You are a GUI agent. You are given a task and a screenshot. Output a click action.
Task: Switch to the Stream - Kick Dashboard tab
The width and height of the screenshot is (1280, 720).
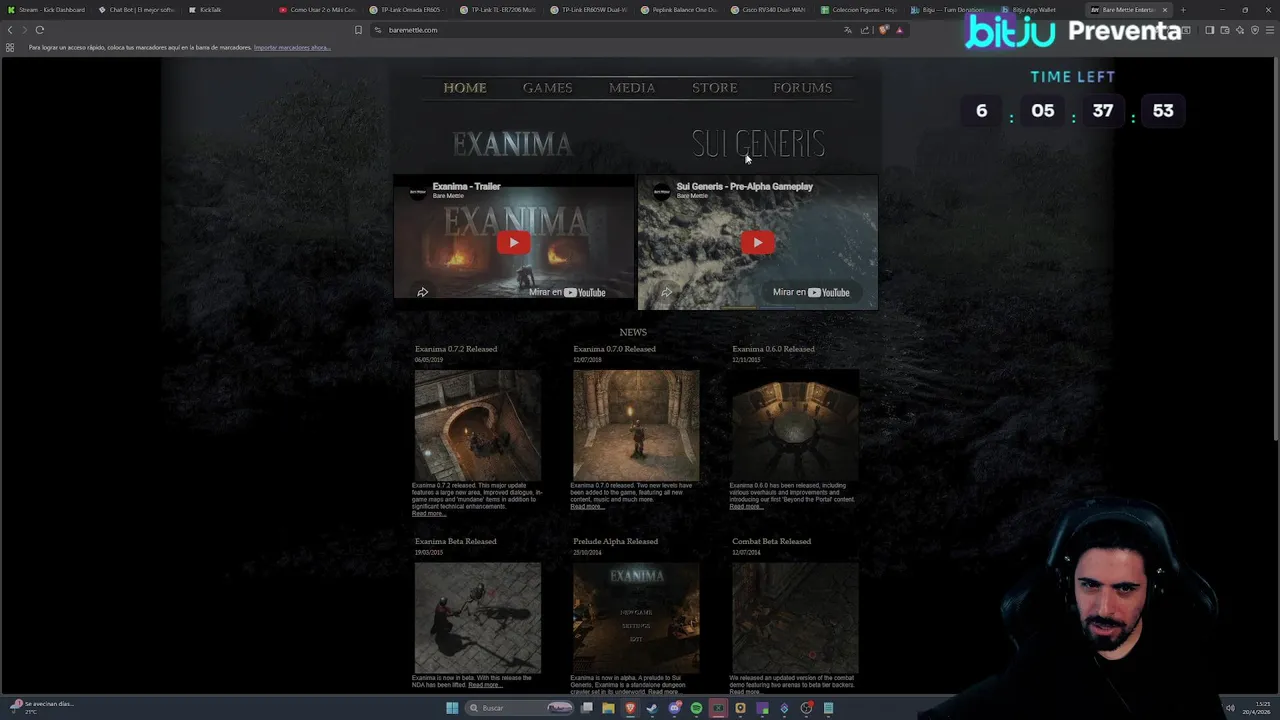pos(46,10)
